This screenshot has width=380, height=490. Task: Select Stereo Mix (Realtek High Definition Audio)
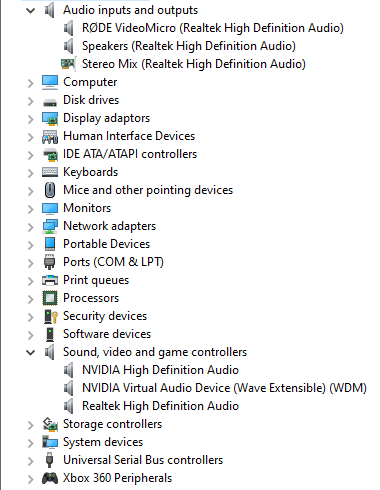194,64
